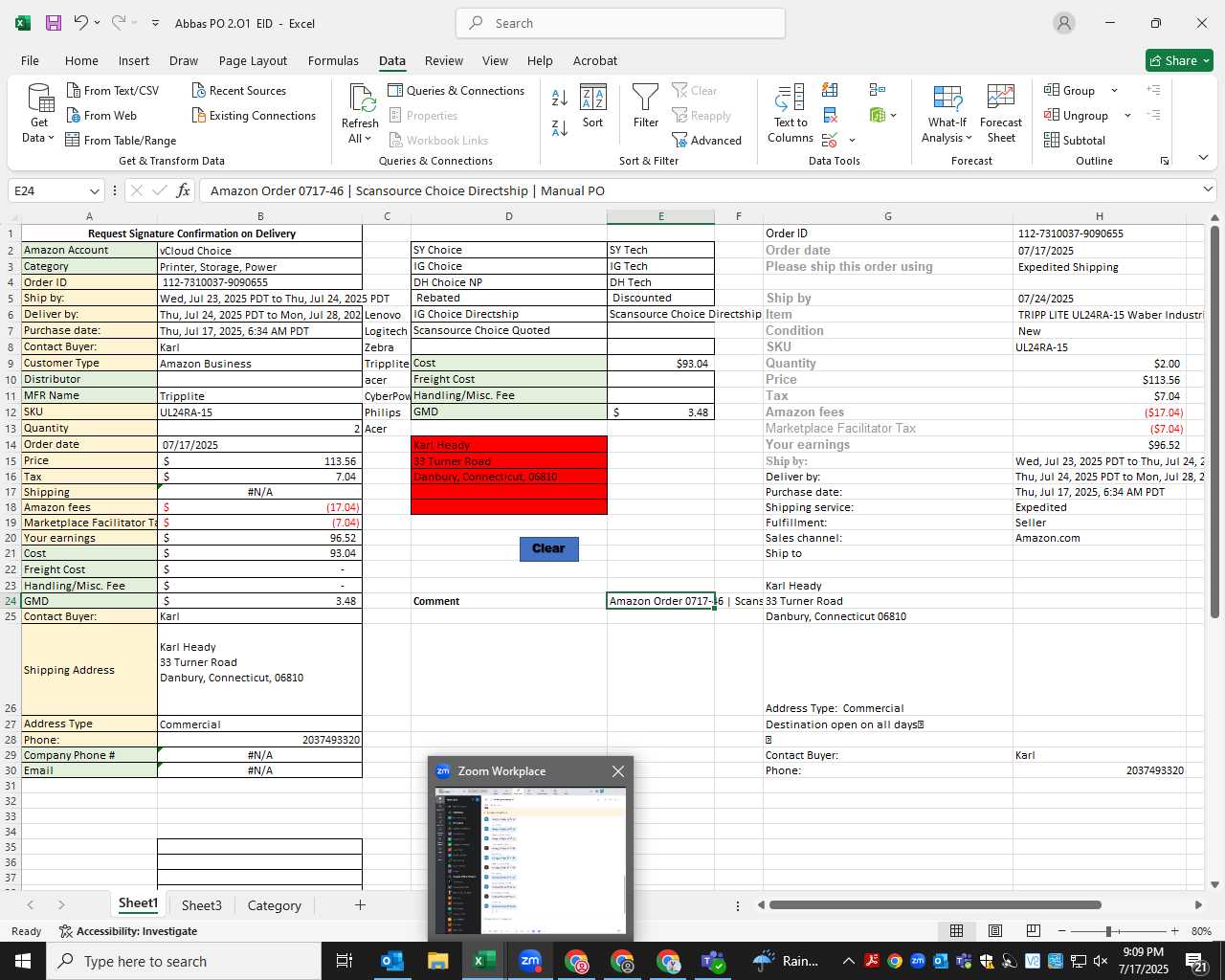Open Recent Sources
The height and width of the screenshot is (980, 1225).
(238, 90)
